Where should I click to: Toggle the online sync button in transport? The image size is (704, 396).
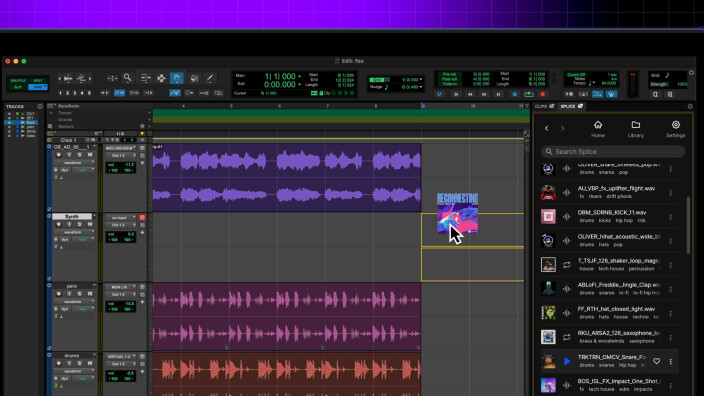[440, 94]
